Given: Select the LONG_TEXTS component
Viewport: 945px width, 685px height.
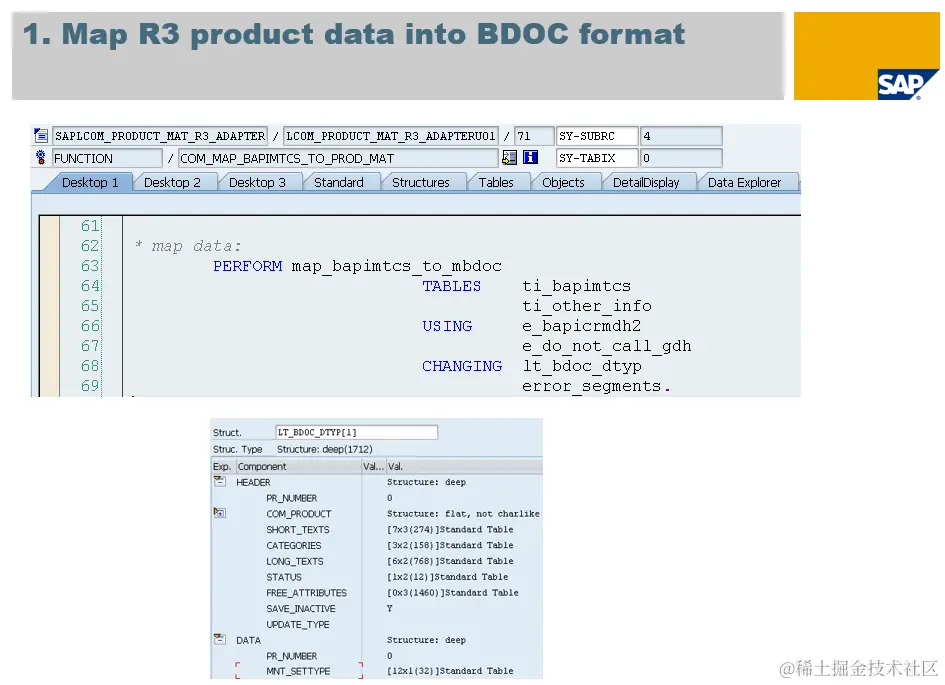Looking at the screenshot, I should click(x=295, y=561).
